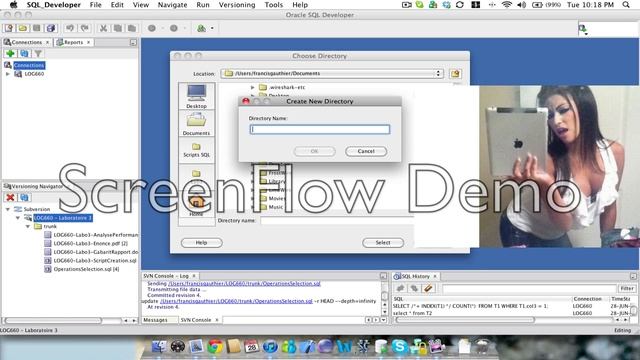Click the Back navigation toolbar icon

pyautogui.click(x=152, y=28)
